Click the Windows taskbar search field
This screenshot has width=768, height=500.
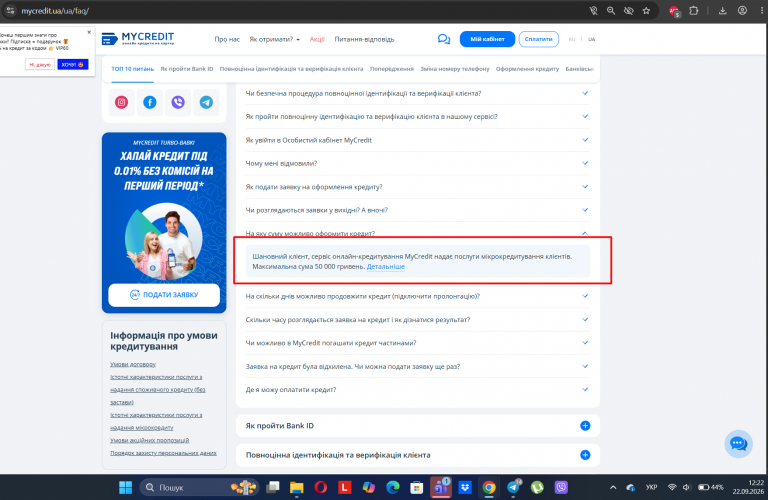[x=199, y=487]
